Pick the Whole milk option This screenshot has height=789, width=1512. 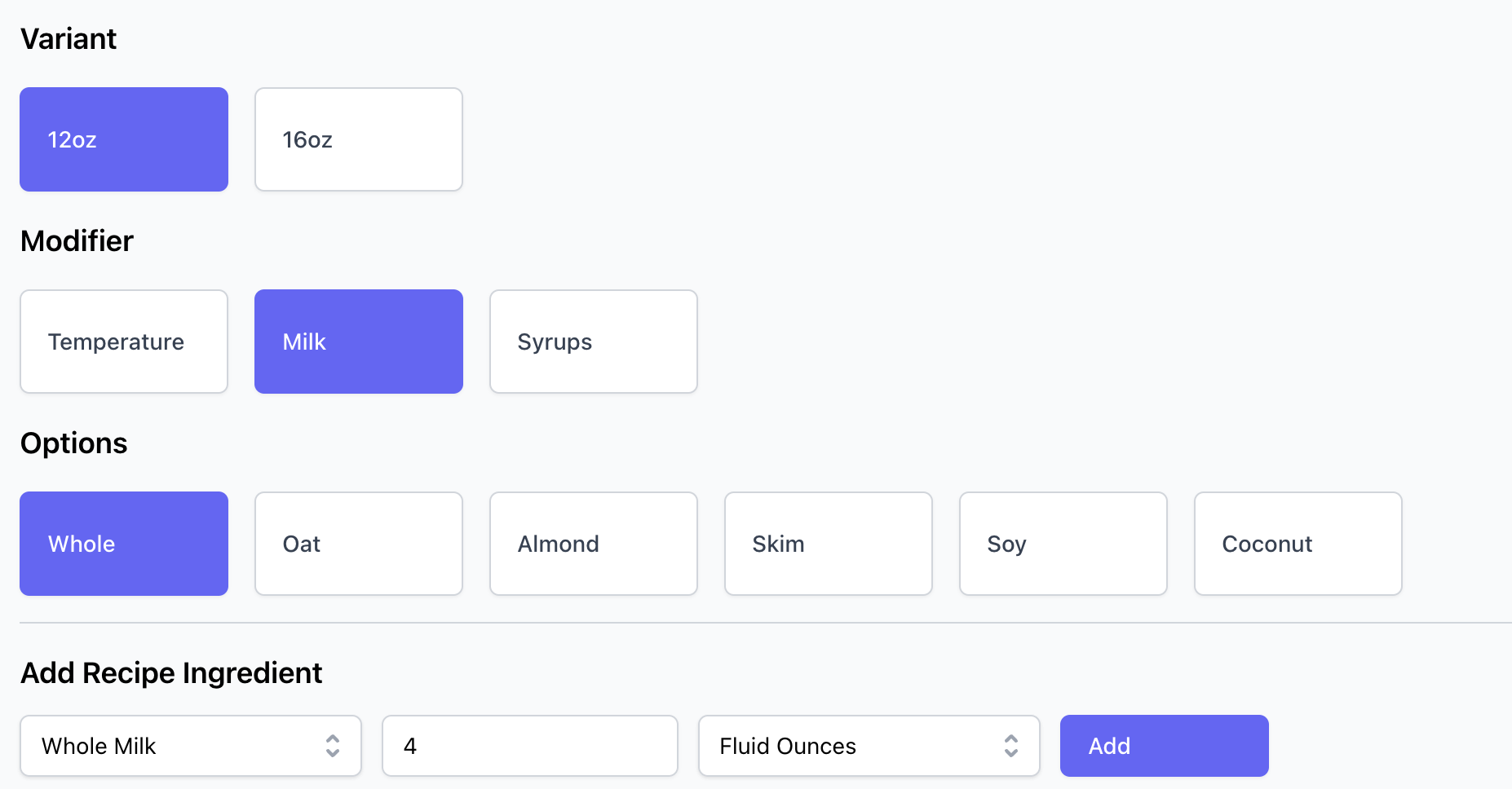124,544
